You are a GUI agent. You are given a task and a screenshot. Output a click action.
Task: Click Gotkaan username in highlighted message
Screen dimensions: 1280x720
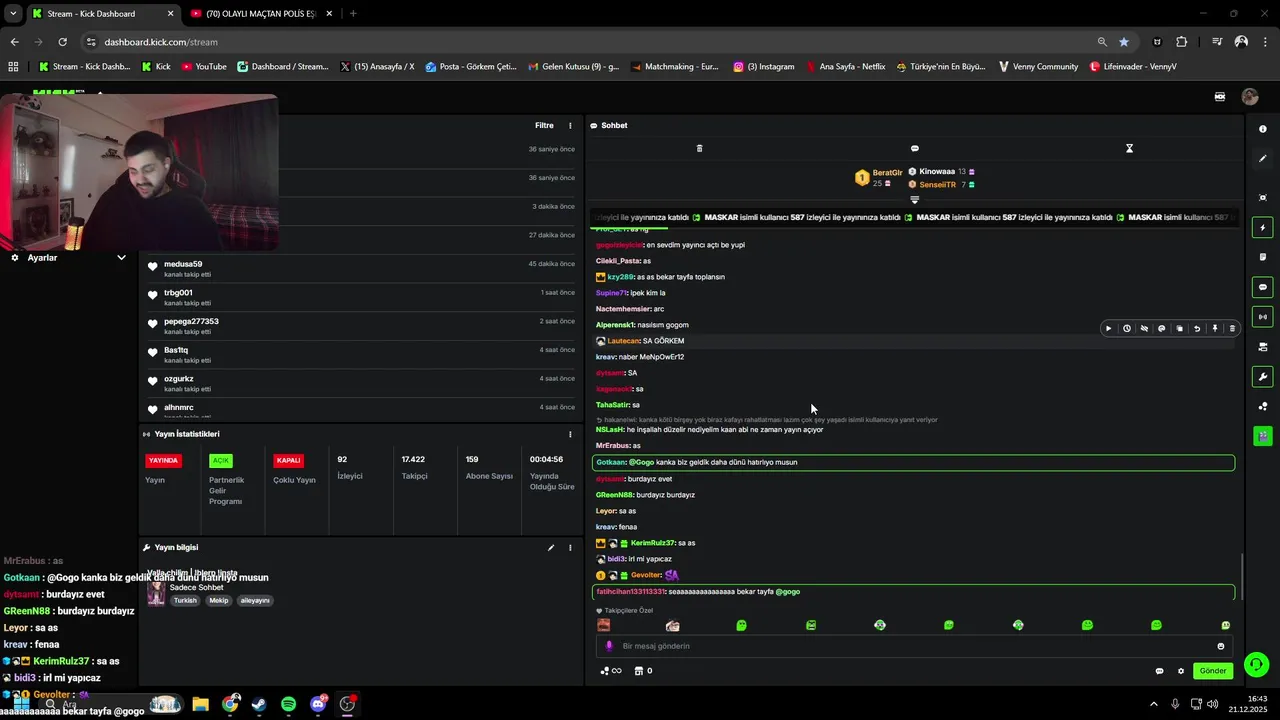610,463
